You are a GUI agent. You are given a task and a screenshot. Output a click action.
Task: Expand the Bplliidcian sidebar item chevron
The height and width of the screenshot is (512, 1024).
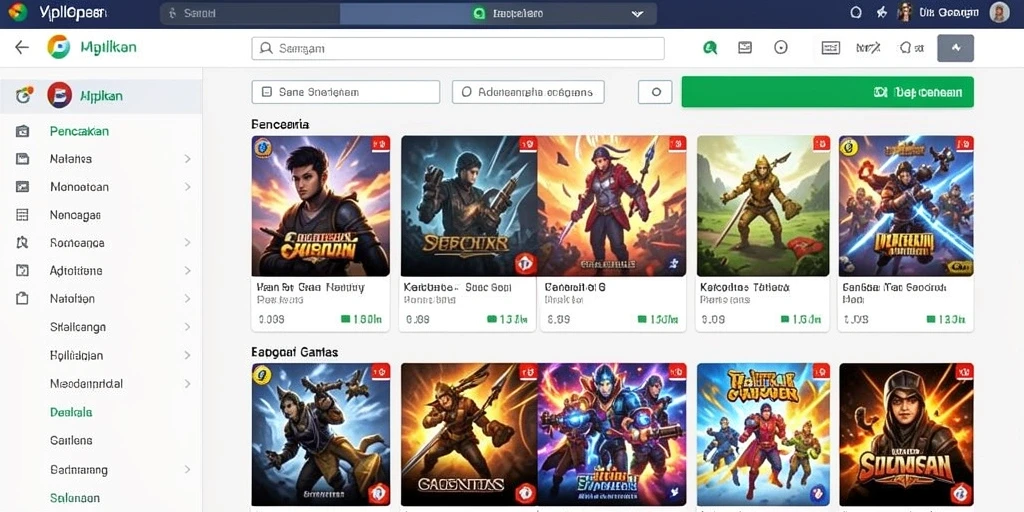pyautogui.click(x=187, y=355)
